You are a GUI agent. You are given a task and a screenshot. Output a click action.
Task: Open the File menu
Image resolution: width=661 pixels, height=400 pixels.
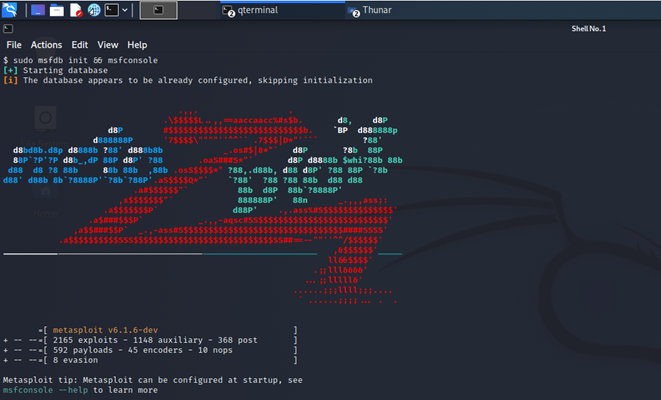coord(14,45)
